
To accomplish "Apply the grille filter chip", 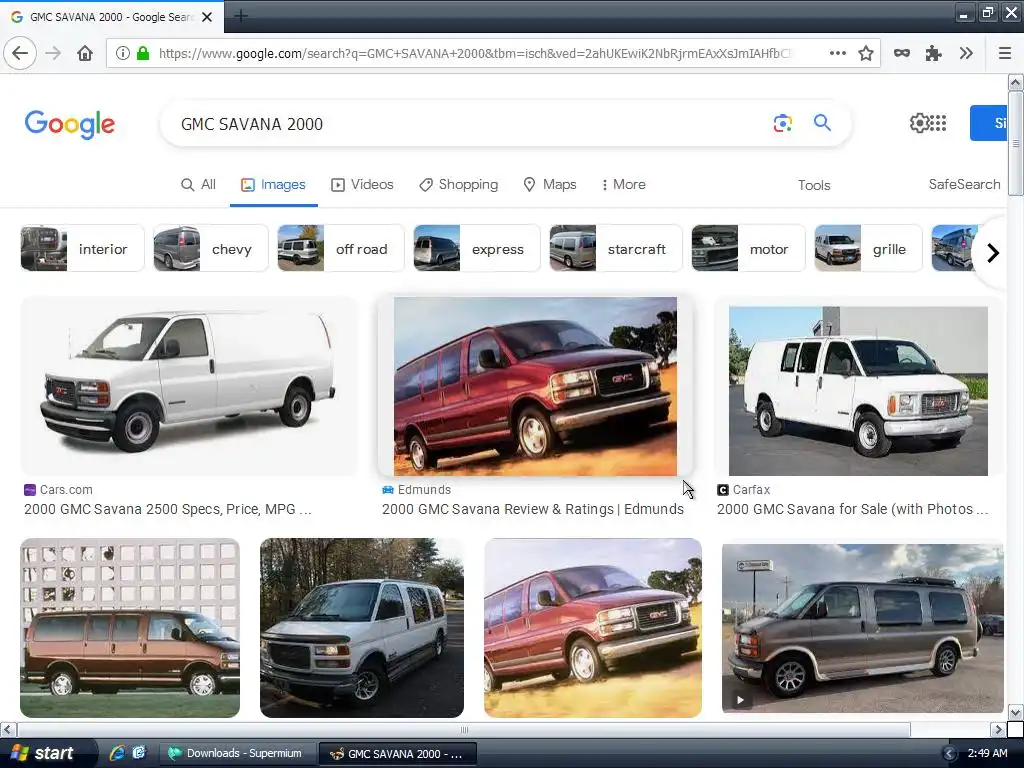I will [x=868, y=248].
